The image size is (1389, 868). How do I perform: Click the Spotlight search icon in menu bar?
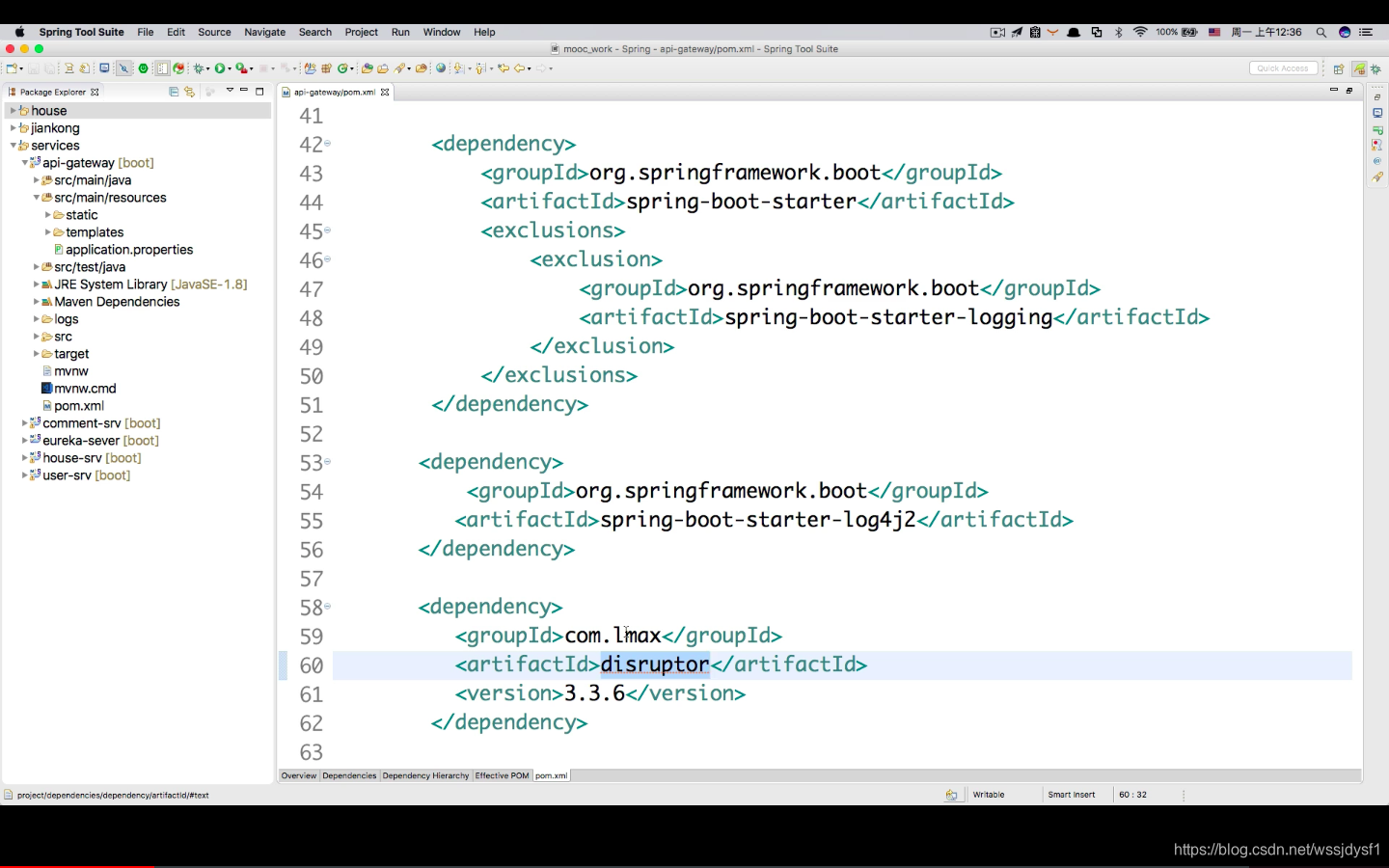[x=1321, y=32]
